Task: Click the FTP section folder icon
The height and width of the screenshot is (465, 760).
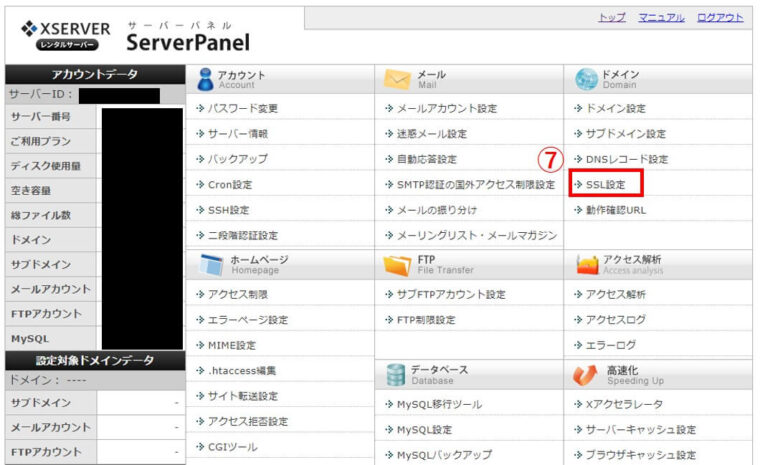Action: (397, 265)
